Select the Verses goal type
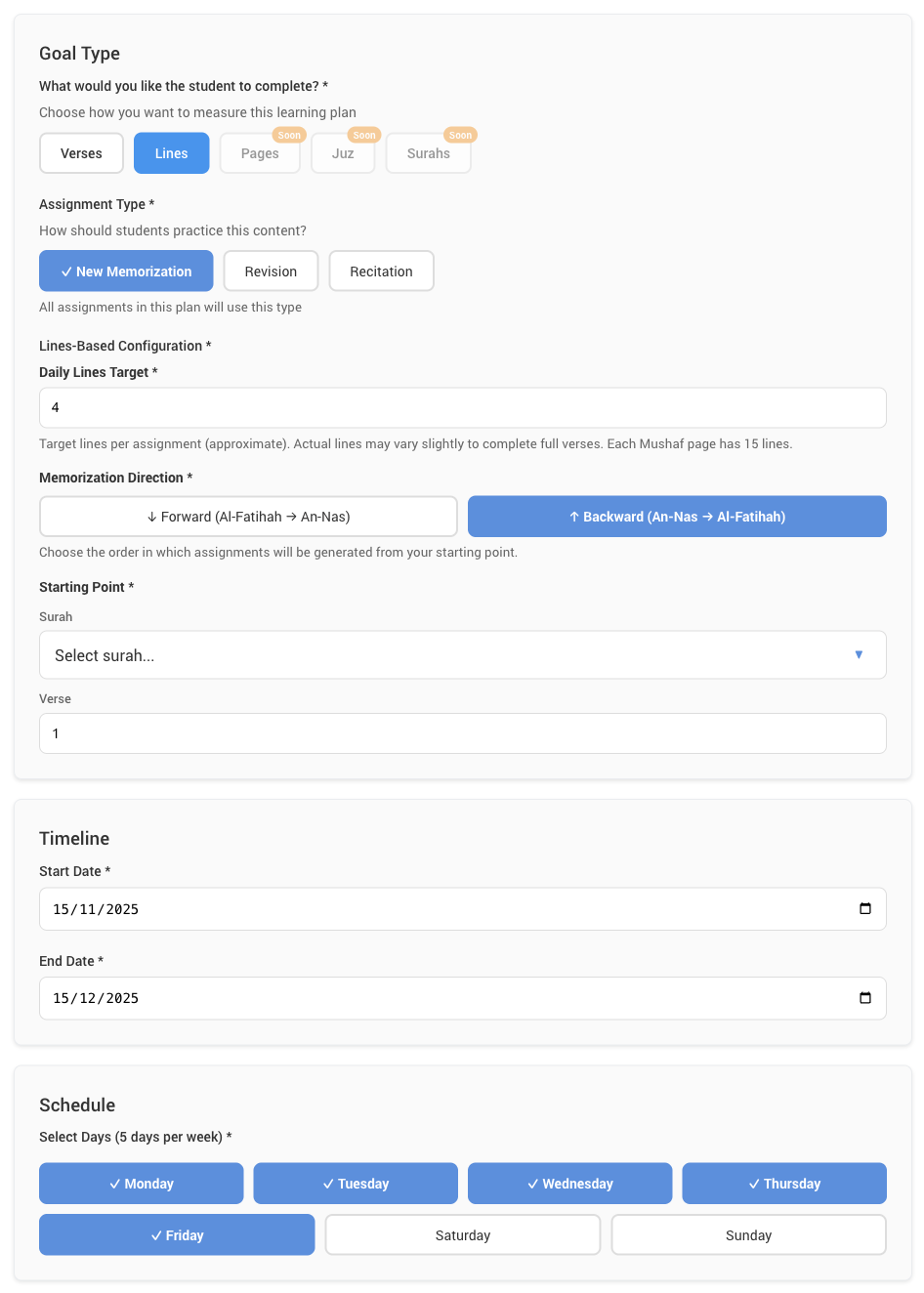Viewport: 924px width, 1293px height. 81,153
